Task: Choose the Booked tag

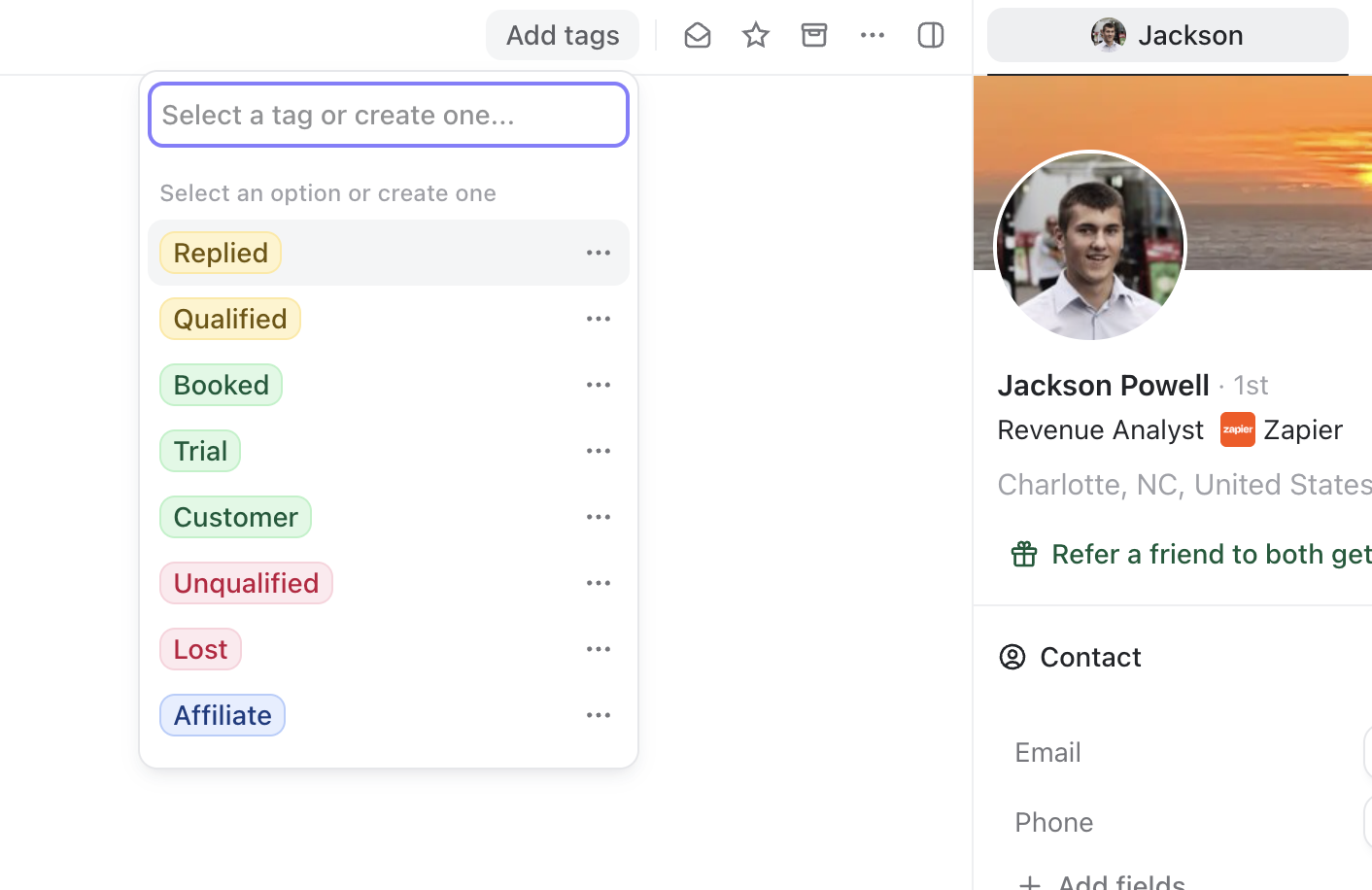Action: point(222,385)
